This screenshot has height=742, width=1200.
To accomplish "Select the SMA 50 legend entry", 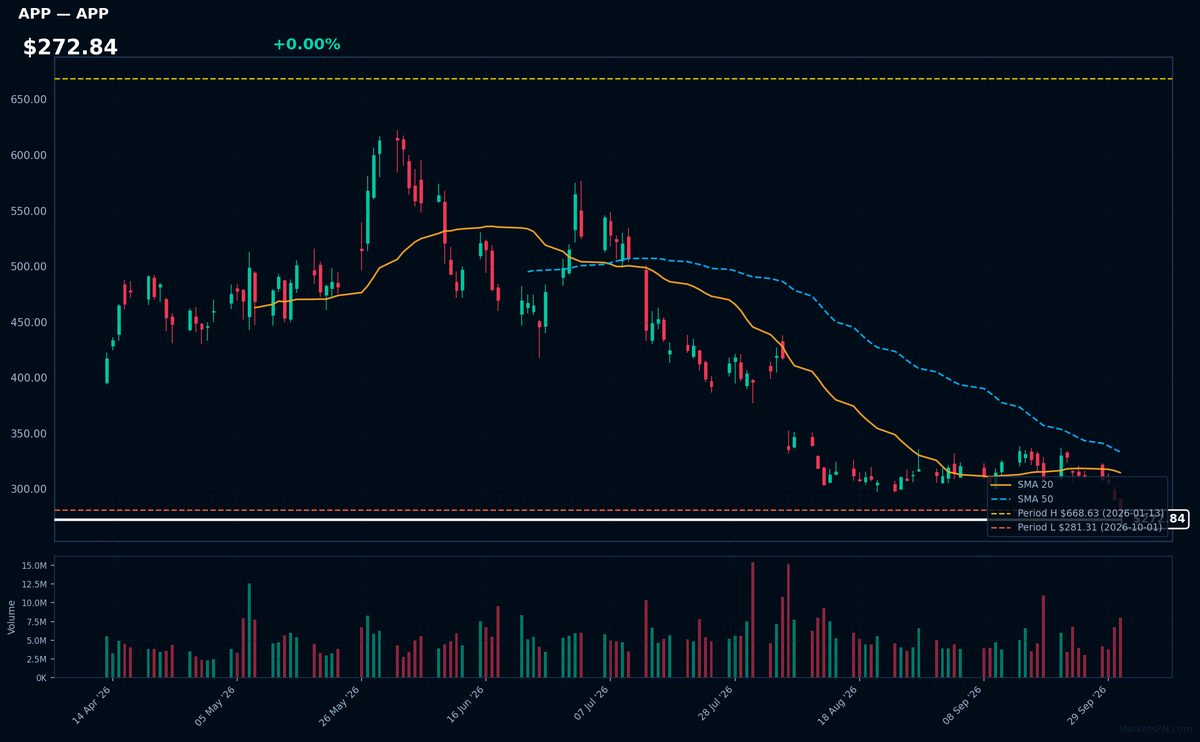I will click(x=1021, y=499).
